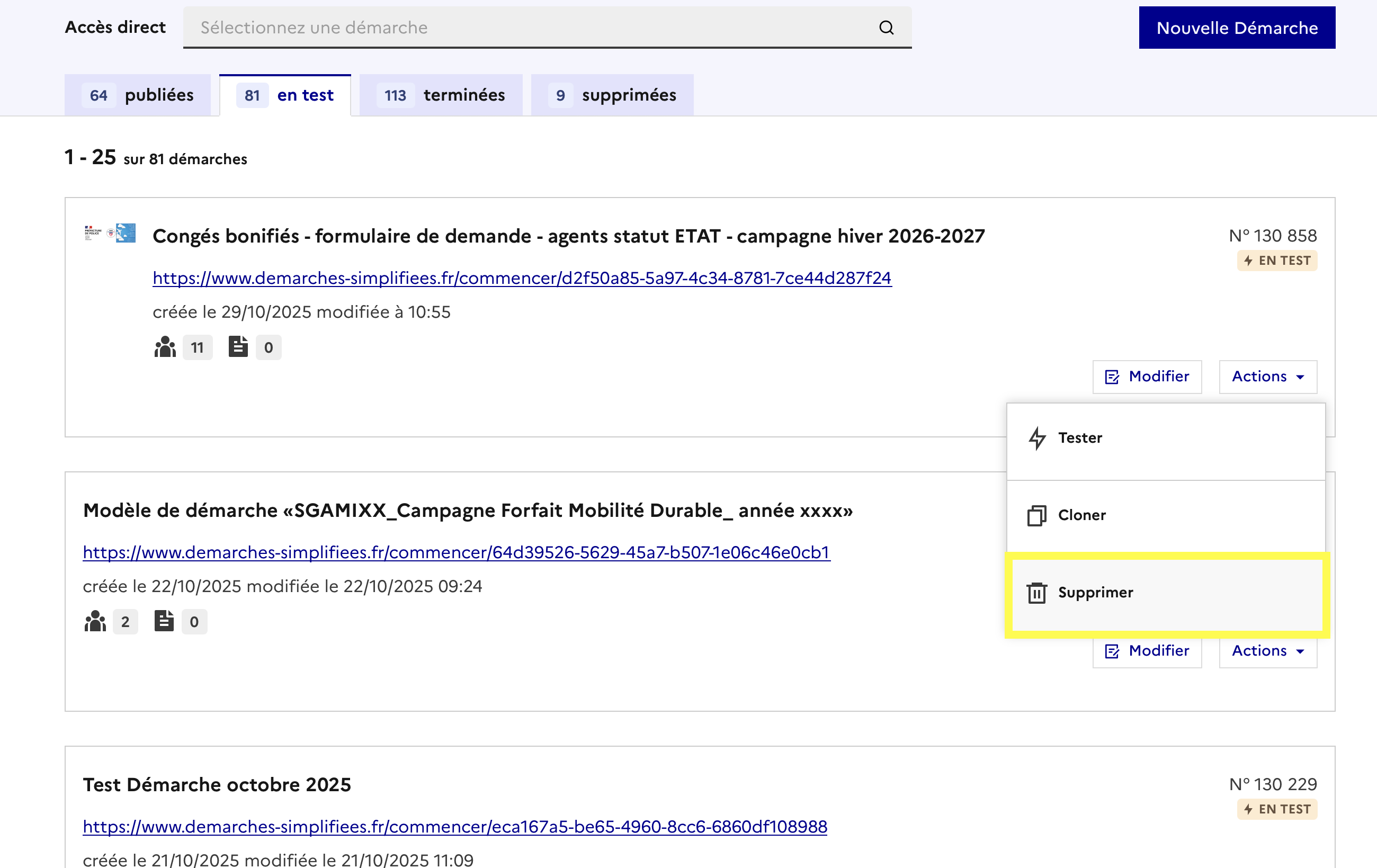Switch to the publiées tab
The height and width of the screenshot is (868, 1377).
click(x=138, y=95)
